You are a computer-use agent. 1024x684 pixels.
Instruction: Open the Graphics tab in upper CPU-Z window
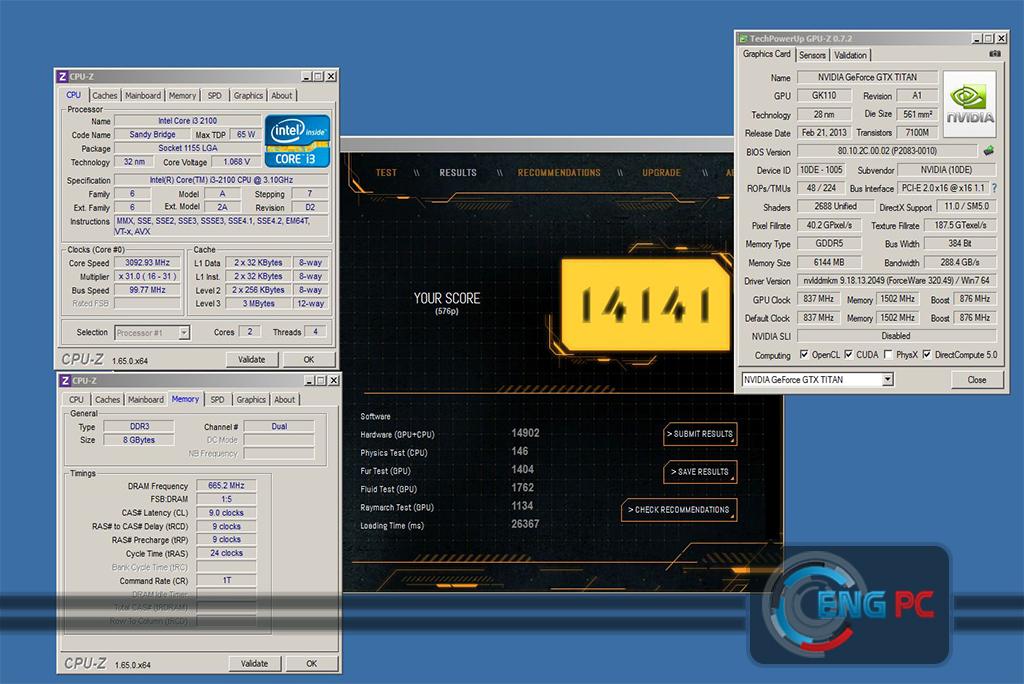click(248, 95)
